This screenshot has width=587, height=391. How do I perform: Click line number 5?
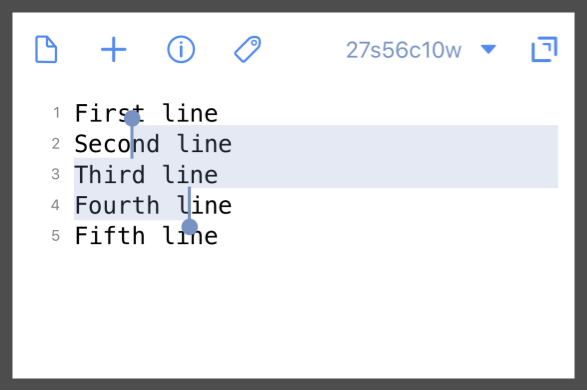[56, 236]
